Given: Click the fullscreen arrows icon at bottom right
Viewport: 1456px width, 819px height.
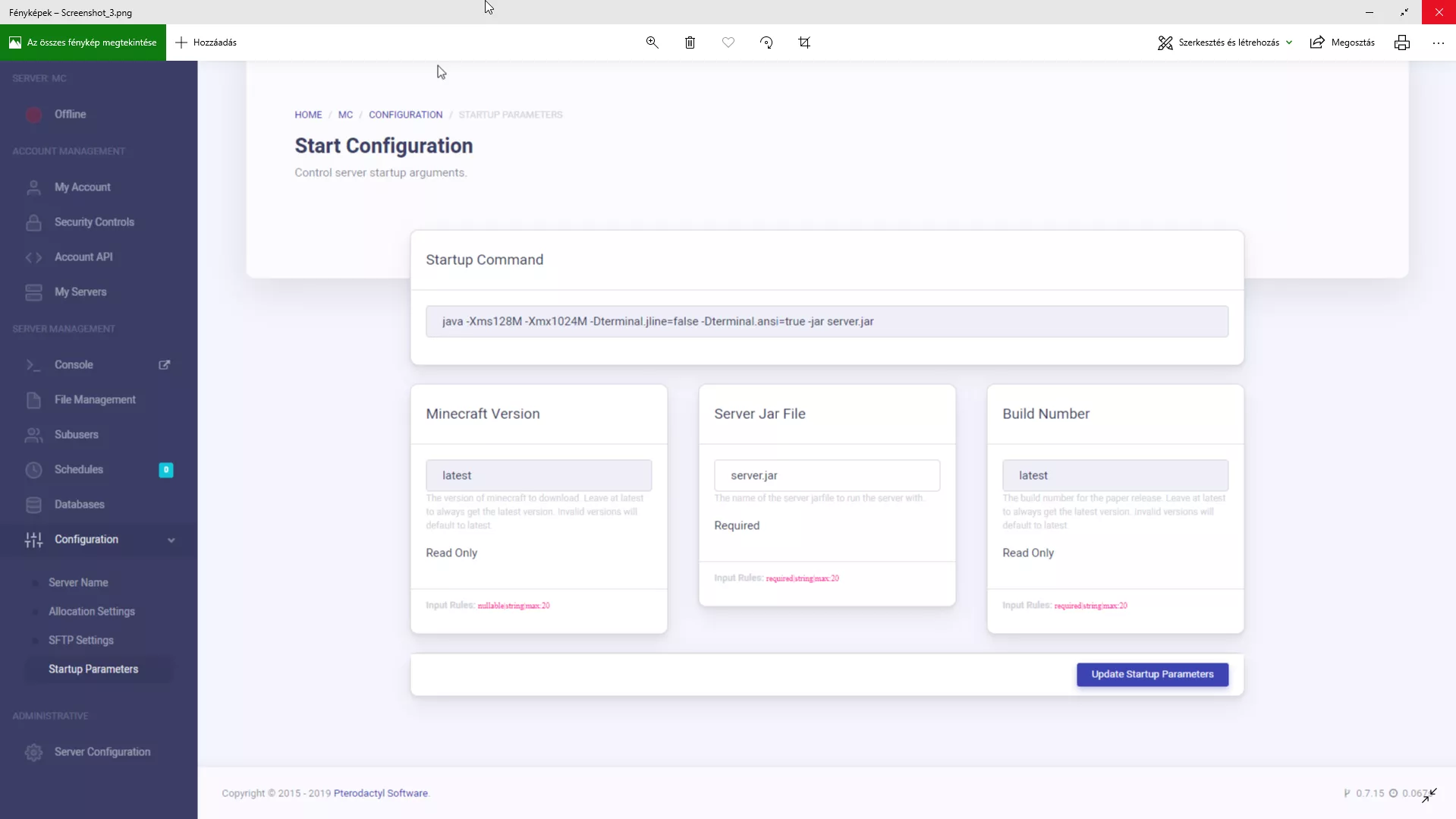Looking at the screenshot, I should click(1429, 795).
